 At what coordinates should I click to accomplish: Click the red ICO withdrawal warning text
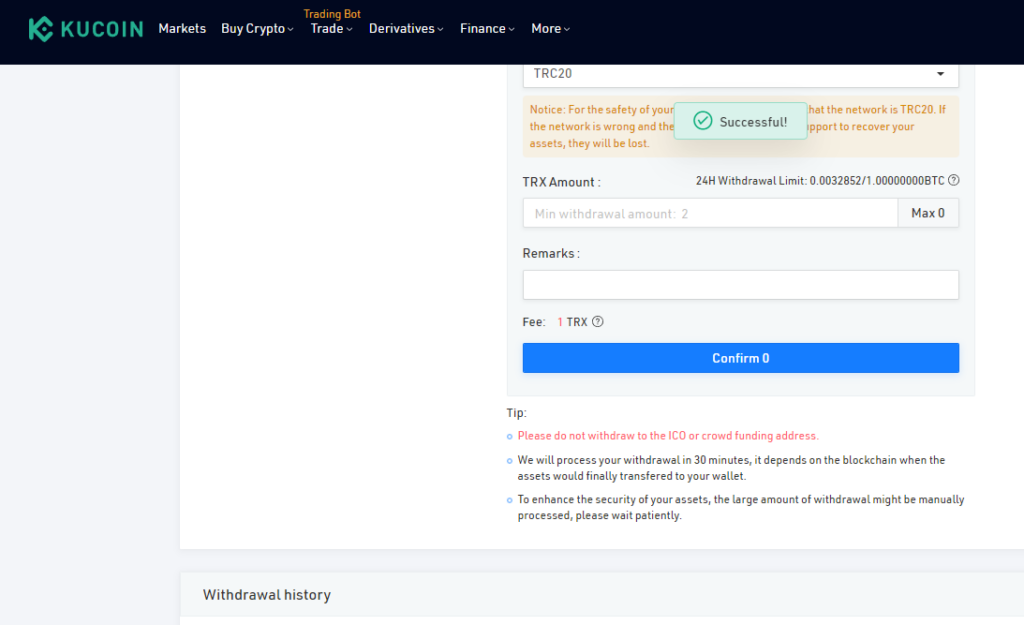click(x=667, y=436)
